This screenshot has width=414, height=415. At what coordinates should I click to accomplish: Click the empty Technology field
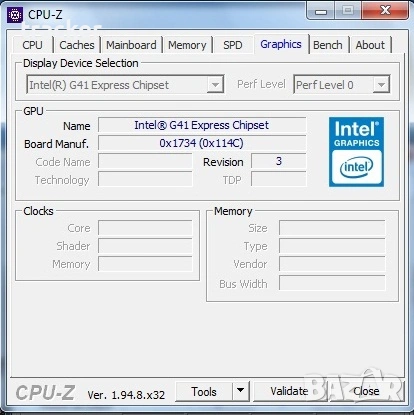pos(145,179)
